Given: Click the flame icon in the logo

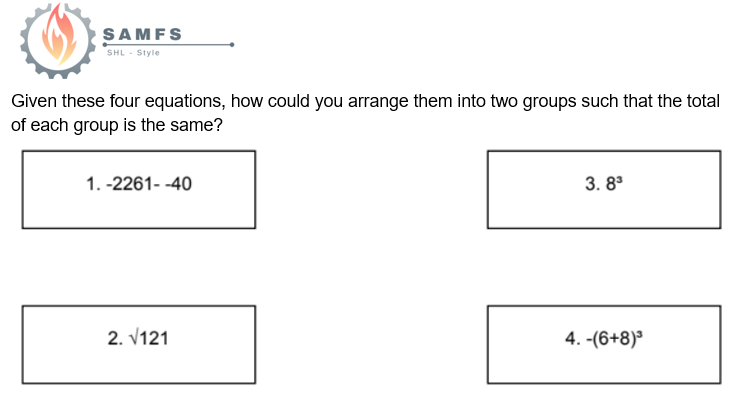Looking at the screenshot, I should pos(59,35).
